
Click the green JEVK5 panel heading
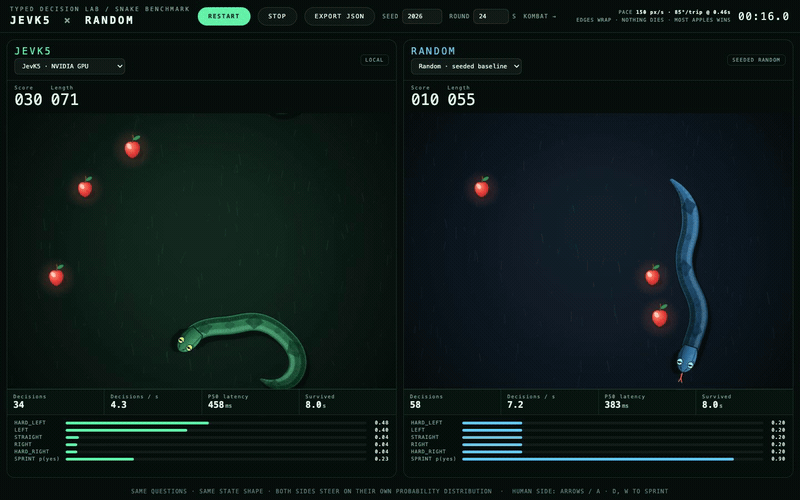pos(33,51)
